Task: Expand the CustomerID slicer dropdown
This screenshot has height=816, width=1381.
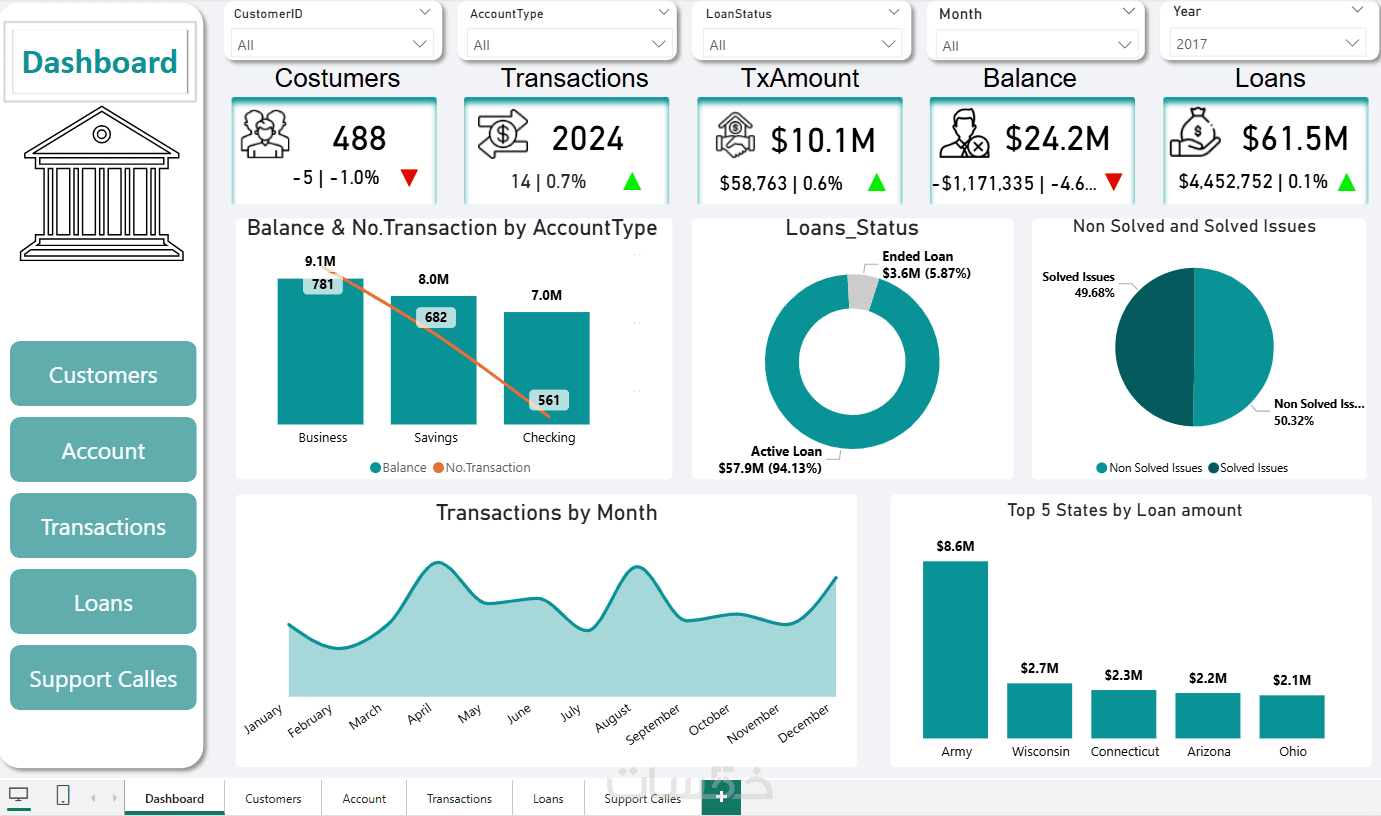Action: coord(425,12)
